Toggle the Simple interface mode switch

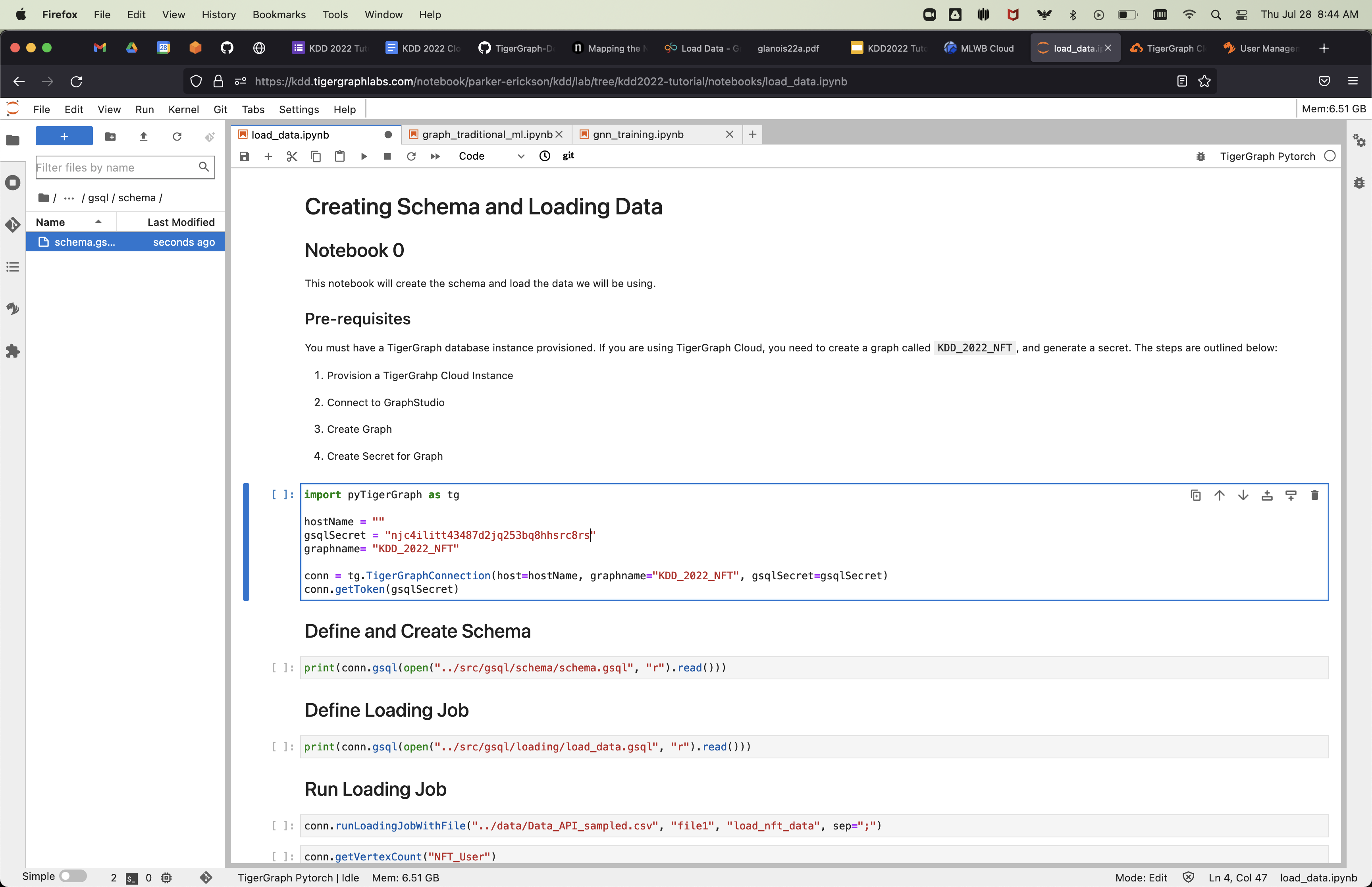[x=73, y=876]
